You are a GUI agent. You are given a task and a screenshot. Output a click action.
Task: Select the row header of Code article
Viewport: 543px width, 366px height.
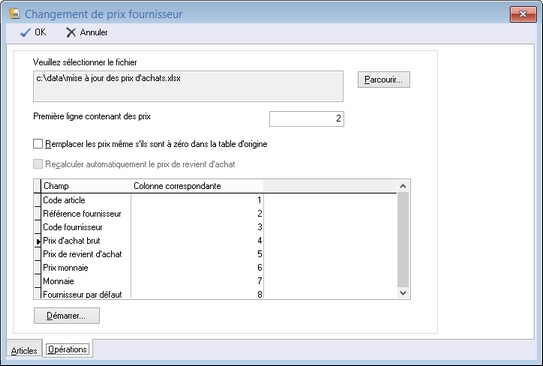tap(37, 200)
